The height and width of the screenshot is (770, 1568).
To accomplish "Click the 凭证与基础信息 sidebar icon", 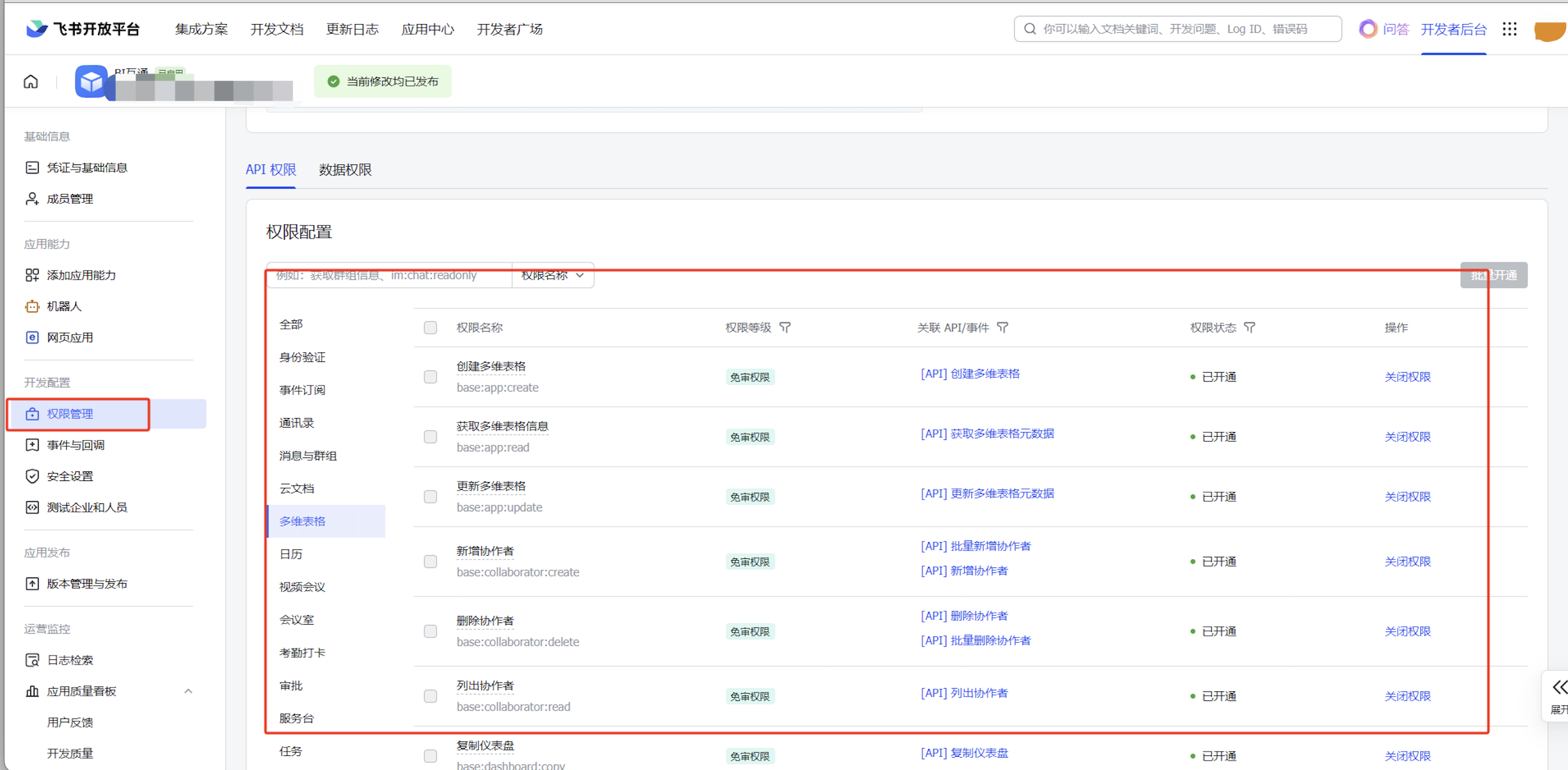I will pos(32,167).
